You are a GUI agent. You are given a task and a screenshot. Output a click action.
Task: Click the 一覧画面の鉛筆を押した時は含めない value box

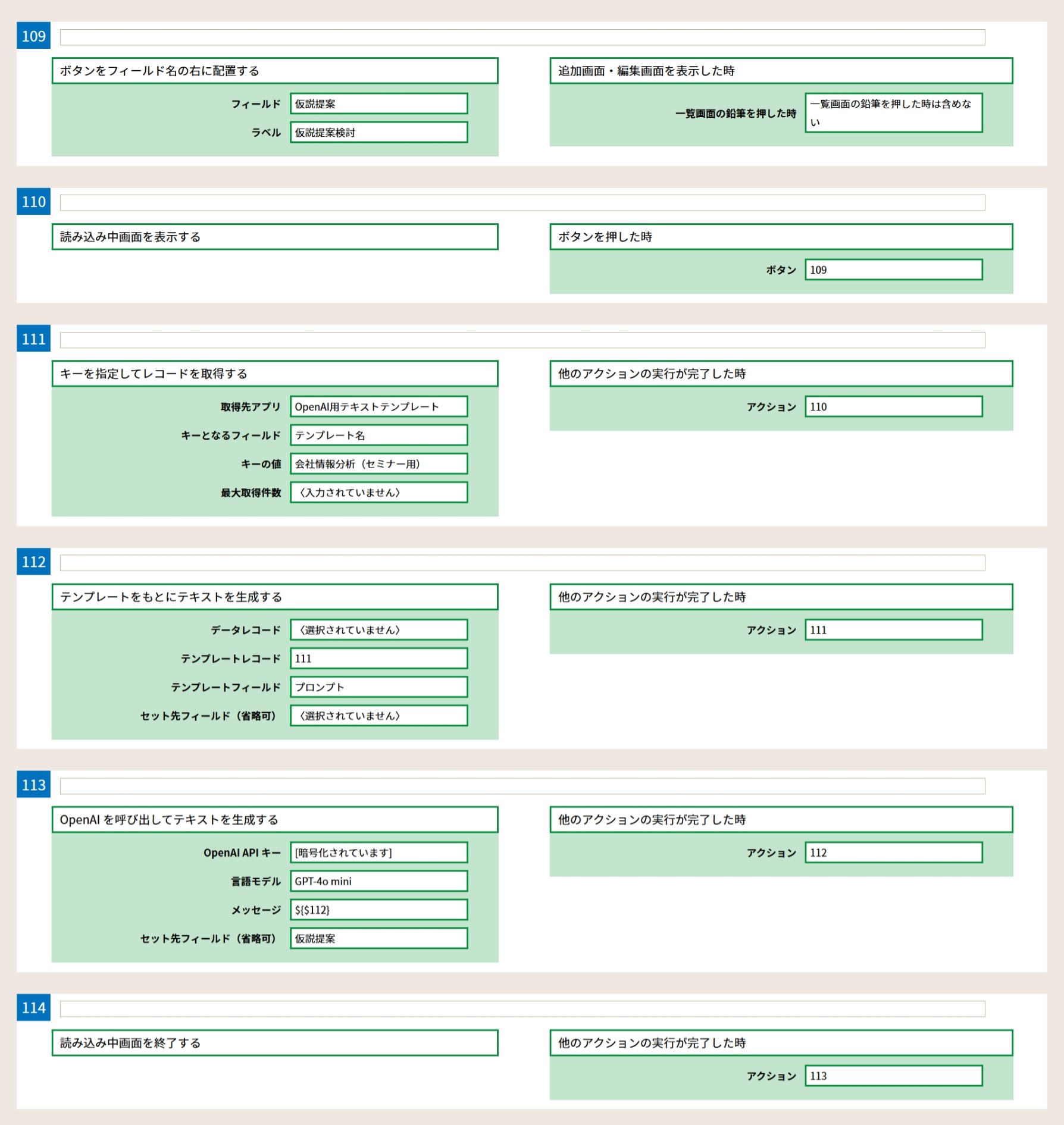893,113
